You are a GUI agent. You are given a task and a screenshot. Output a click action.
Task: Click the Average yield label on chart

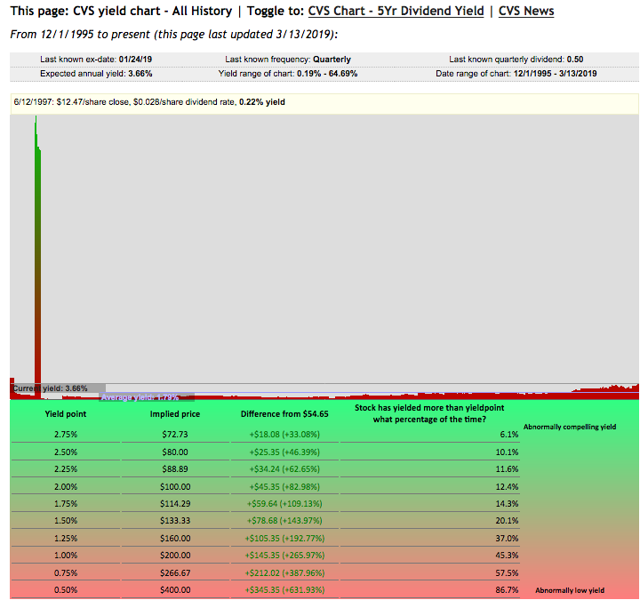(140, 397)
